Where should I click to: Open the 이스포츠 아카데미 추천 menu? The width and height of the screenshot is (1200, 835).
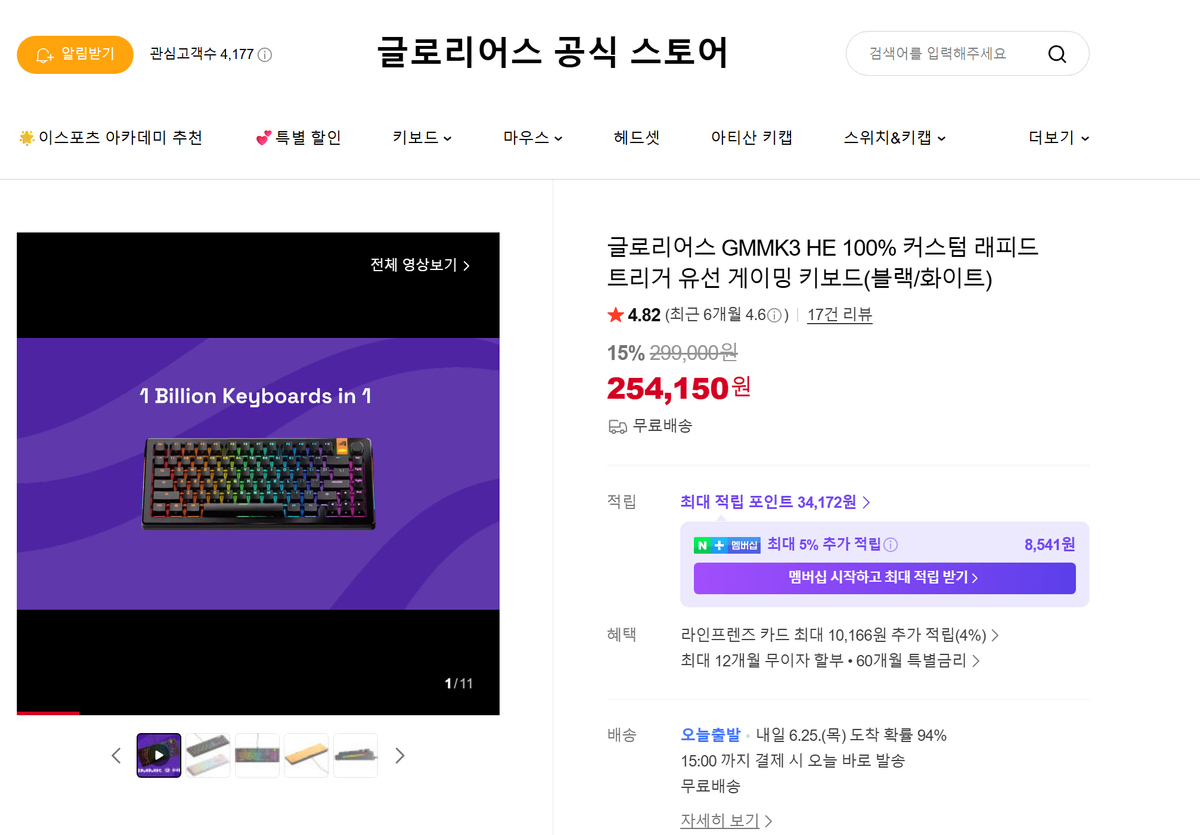click(110, 138)
